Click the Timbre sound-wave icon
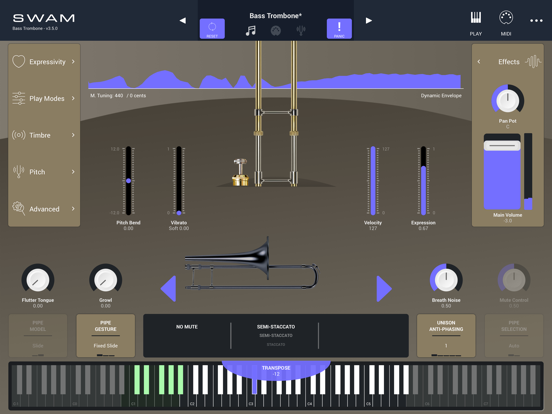Image resolution: width=552 pixels, height=414 pixels. [x=19, y=135]
